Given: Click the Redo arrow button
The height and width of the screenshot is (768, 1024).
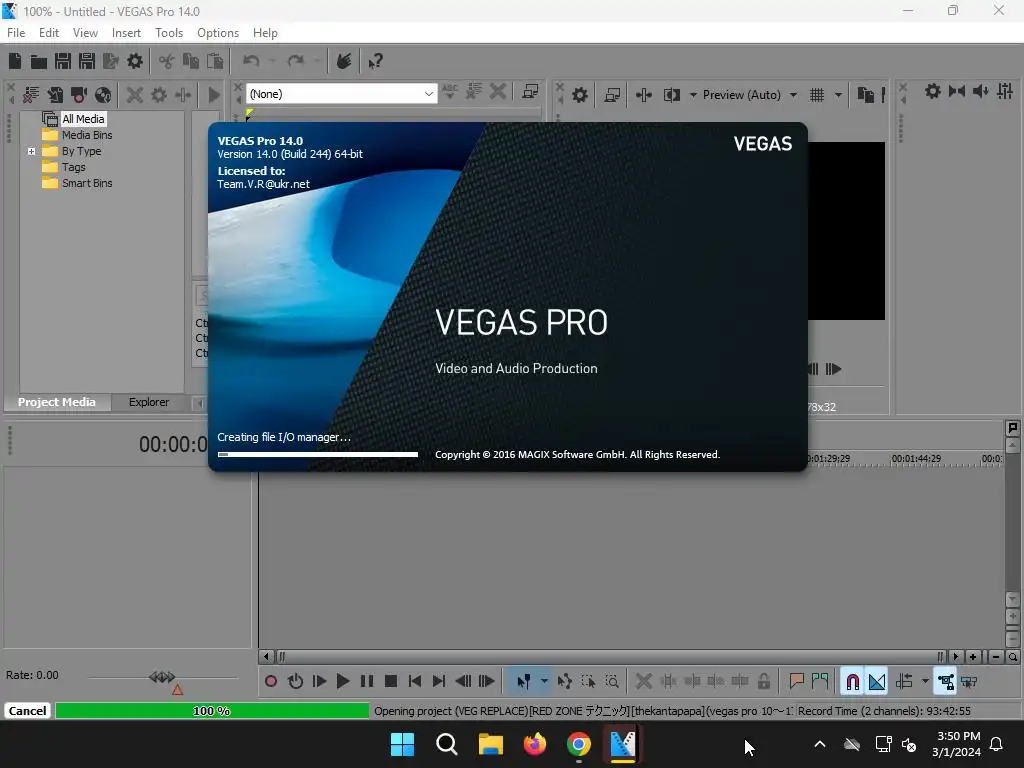Looking at the screenshot, I should coord(296,61).
